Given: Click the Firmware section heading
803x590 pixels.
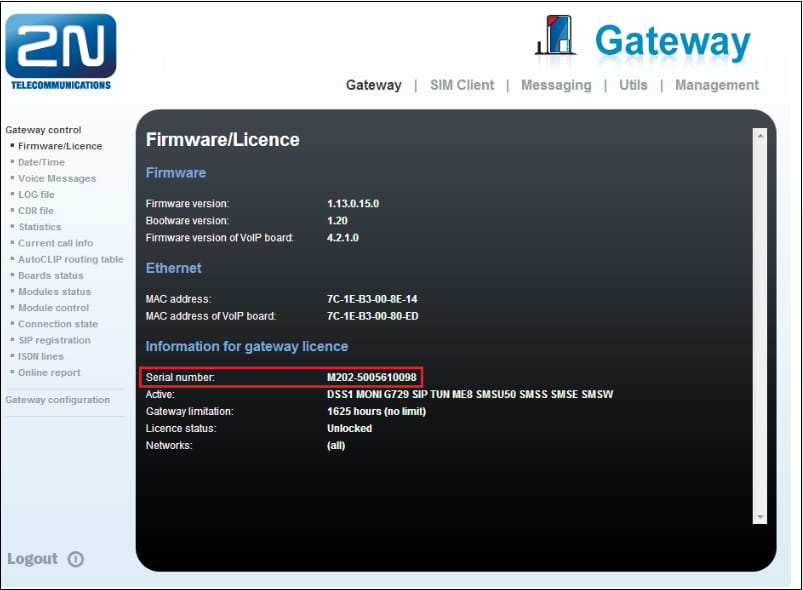Looking at the screenshot, I should pyautogui.click(x=176, y=173).
